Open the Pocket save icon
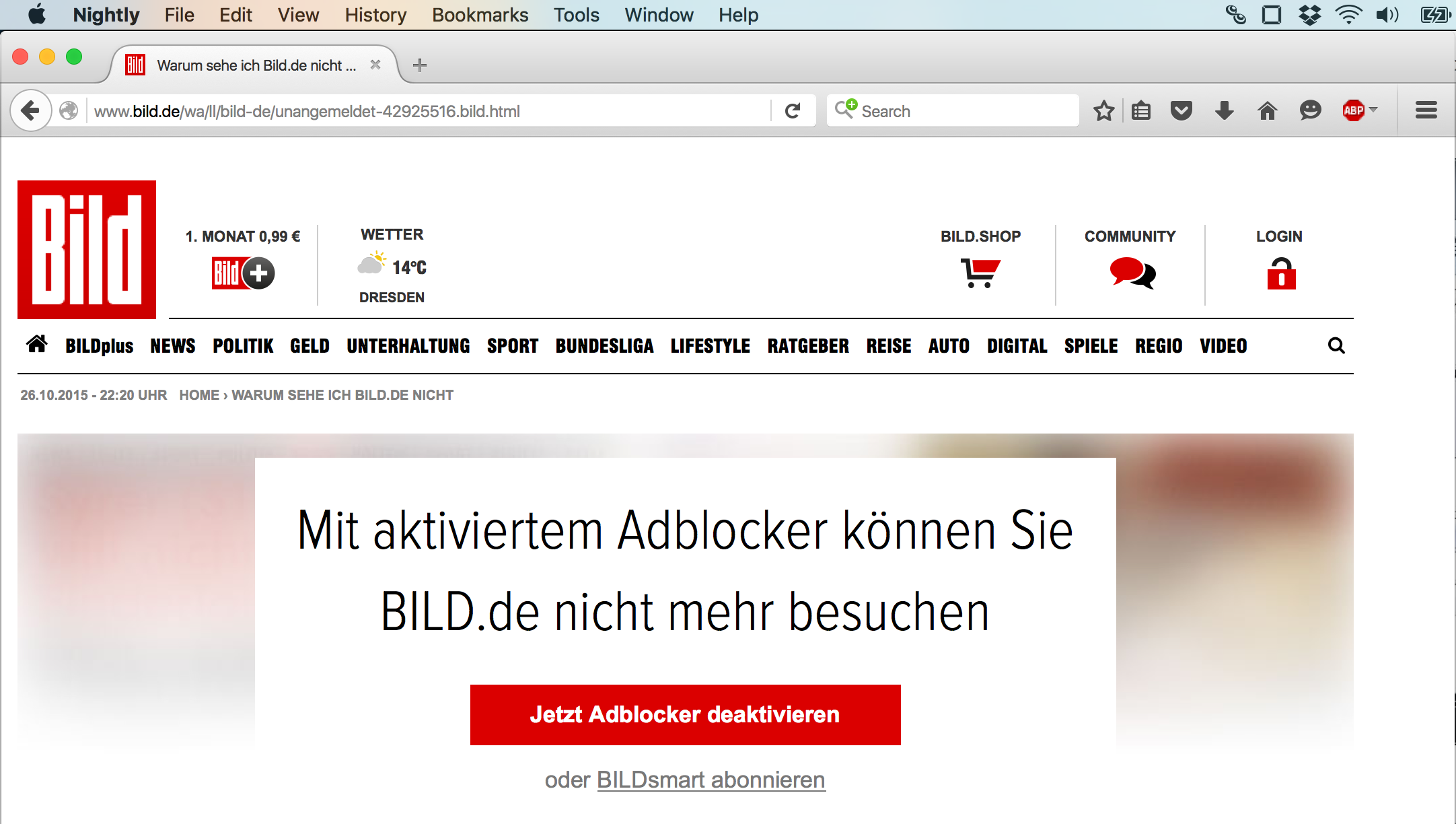 pos(1181,111)
